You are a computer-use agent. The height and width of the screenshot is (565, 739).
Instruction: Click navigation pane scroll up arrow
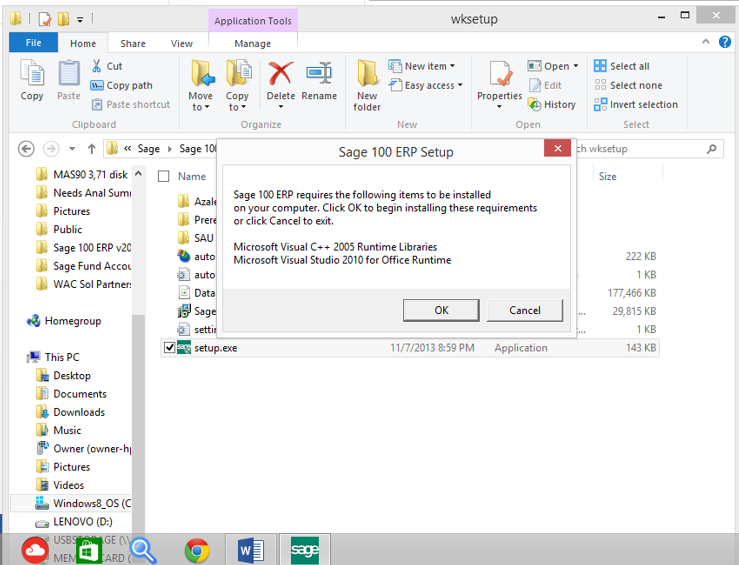(138, 174)
